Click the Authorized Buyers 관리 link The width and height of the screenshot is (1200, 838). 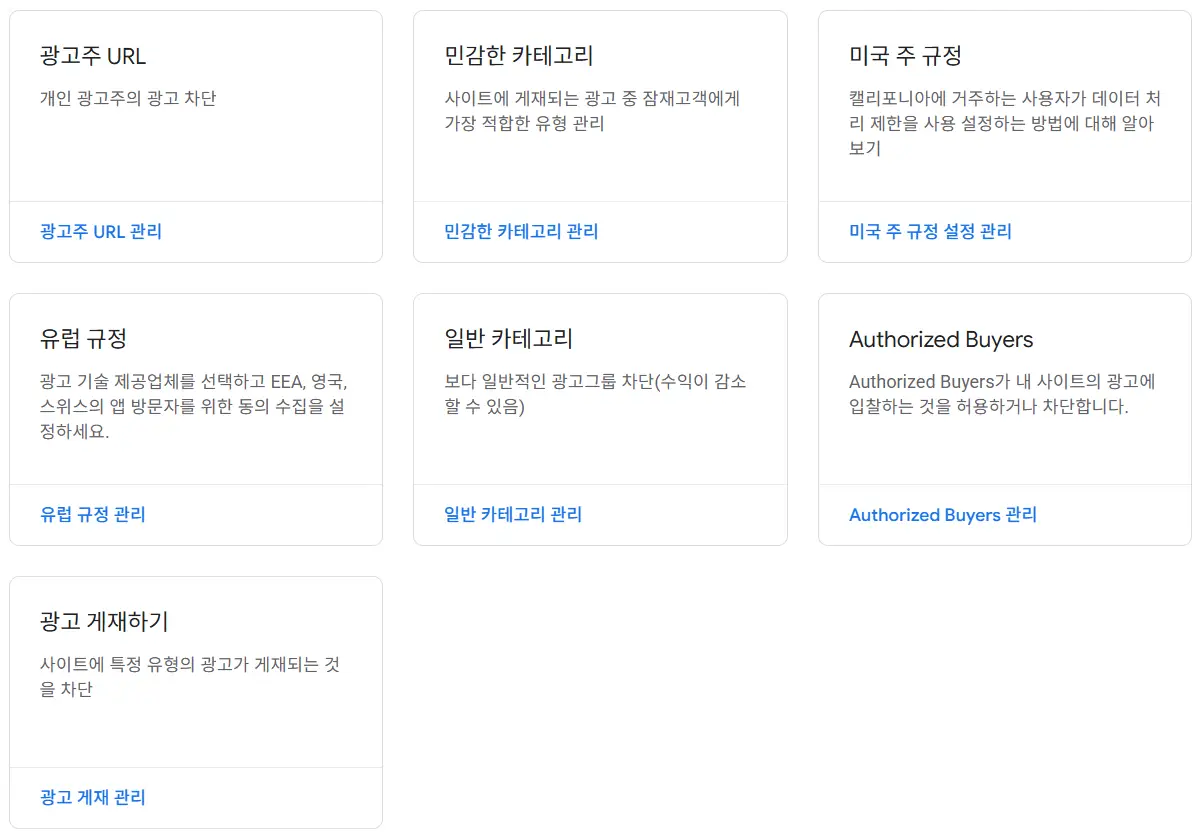click(942, 515)
